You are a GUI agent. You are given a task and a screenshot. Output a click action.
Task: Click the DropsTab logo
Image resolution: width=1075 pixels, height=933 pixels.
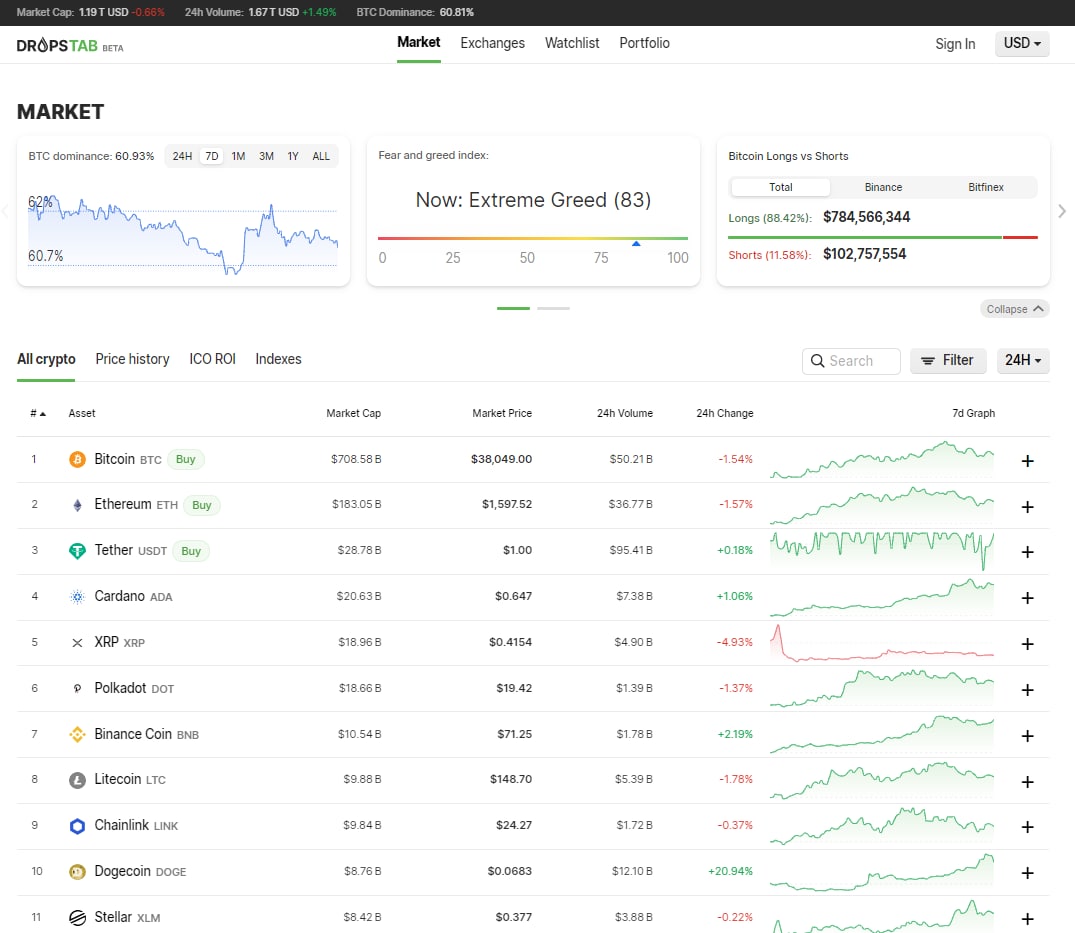[69, 46]
